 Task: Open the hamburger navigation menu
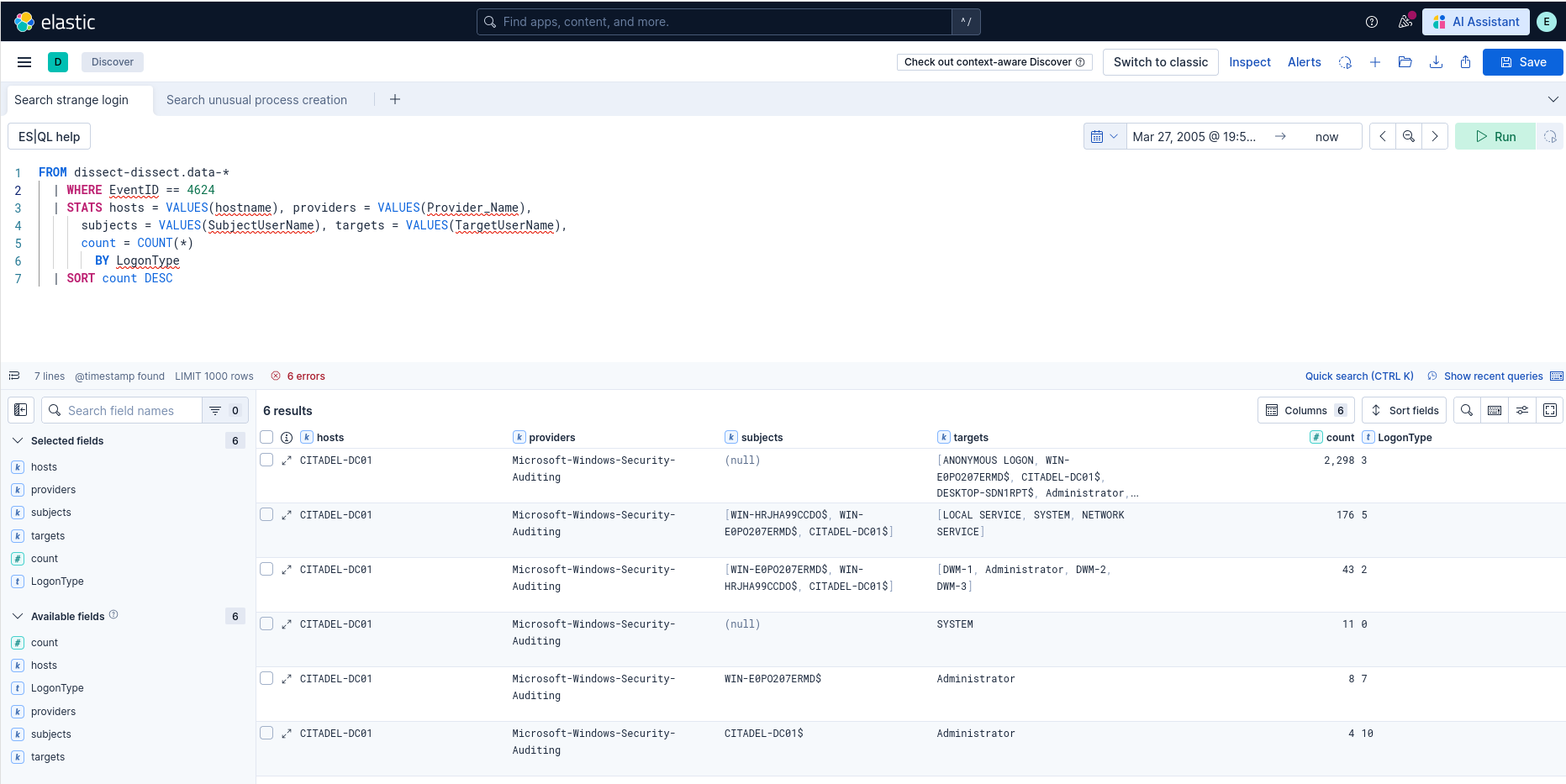(24, 62)
